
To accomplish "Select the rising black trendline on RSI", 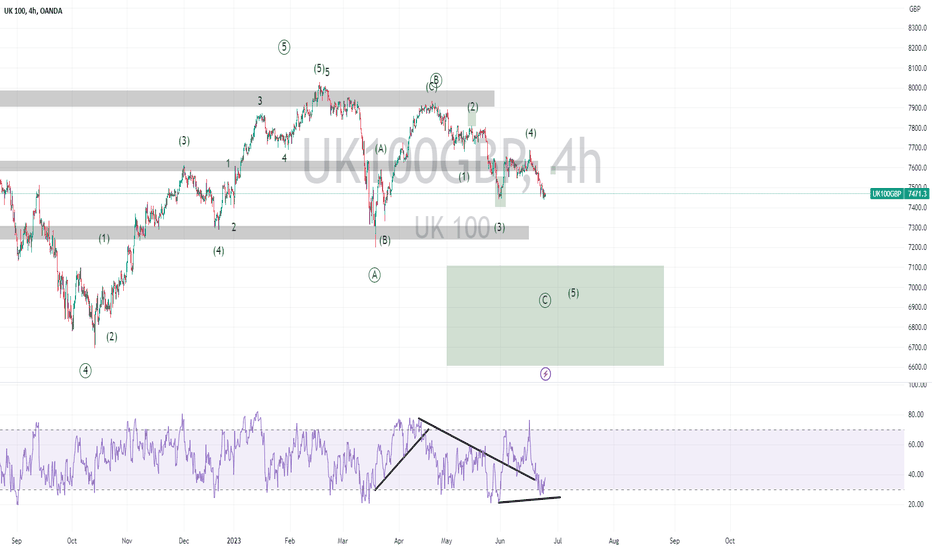I will click(402, 459).
